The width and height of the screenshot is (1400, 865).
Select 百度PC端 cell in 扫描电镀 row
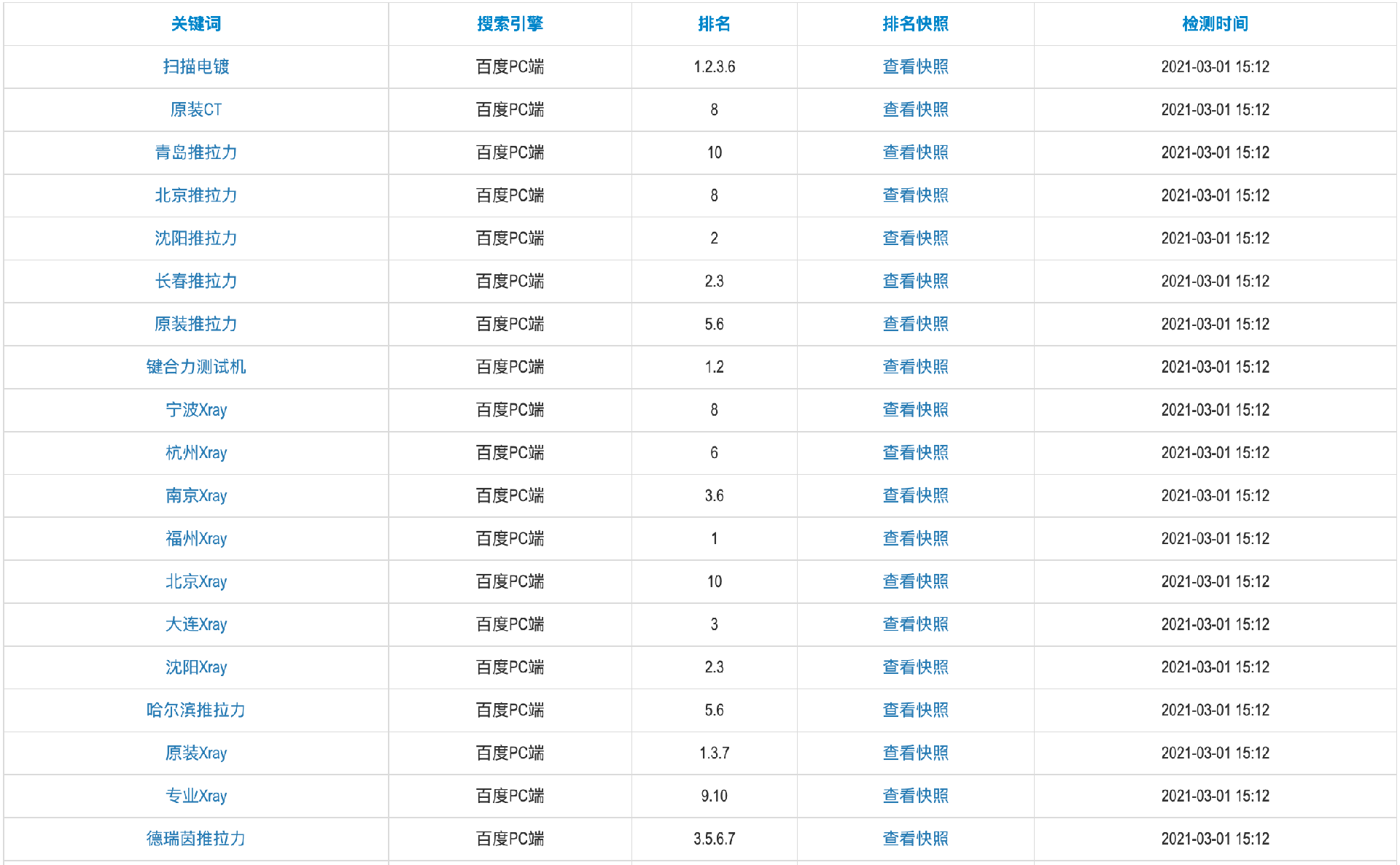point(510,67)
